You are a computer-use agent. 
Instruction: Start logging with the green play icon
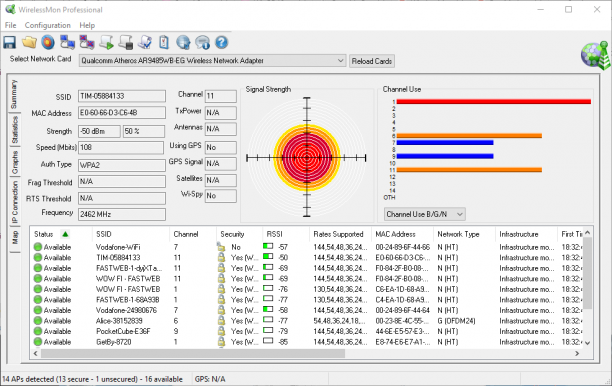[106, 42]
